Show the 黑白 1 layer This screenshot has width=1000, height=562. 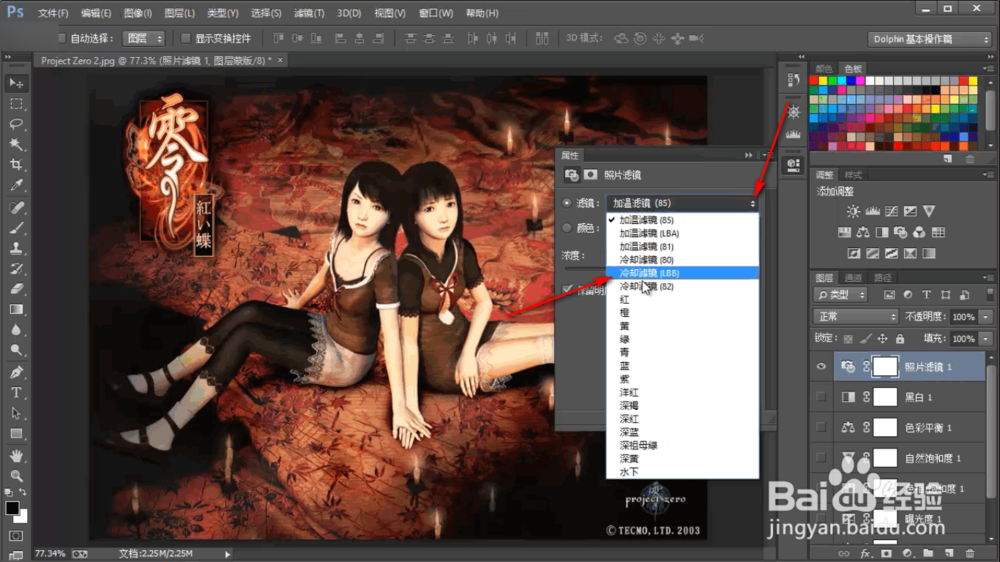pyautogui.click(x=821, y=397)
